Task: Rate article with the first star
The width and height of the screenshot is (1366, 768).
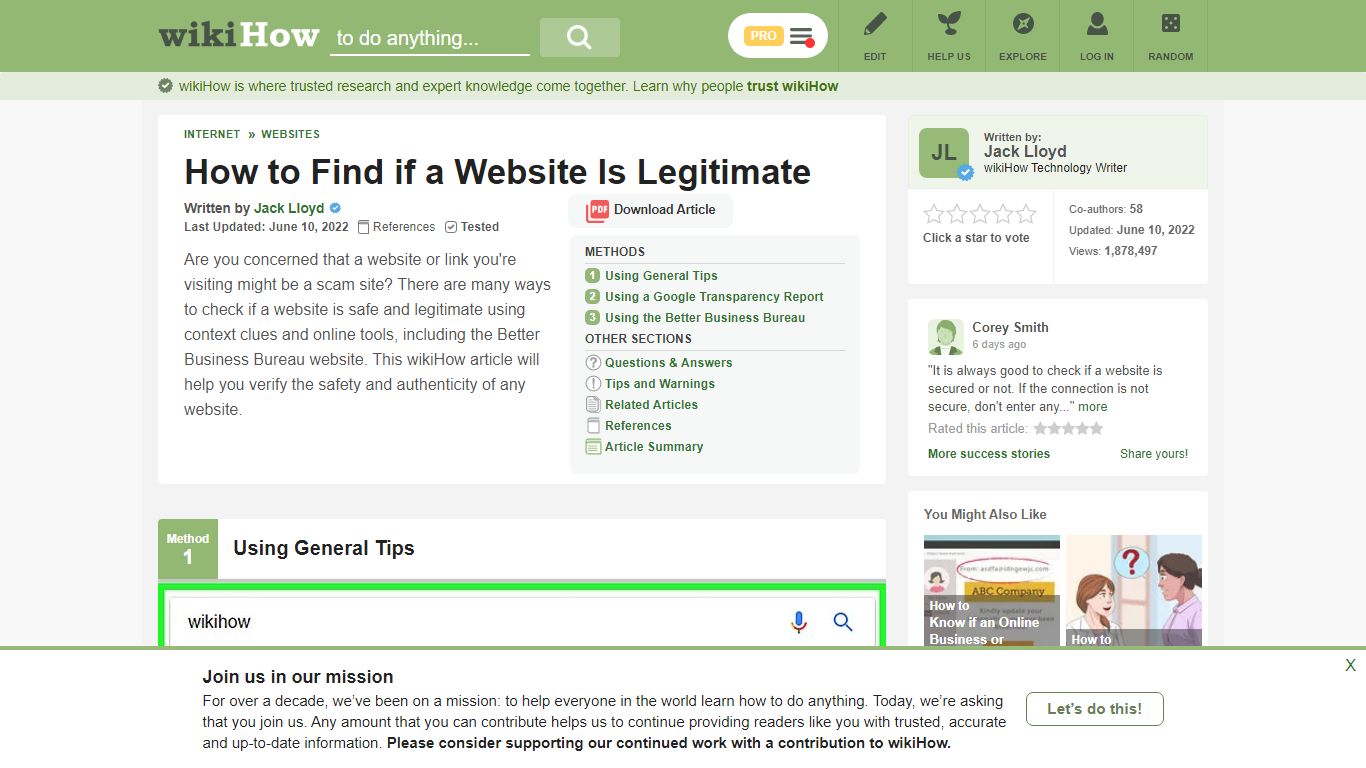Action: tap(934, 214)
